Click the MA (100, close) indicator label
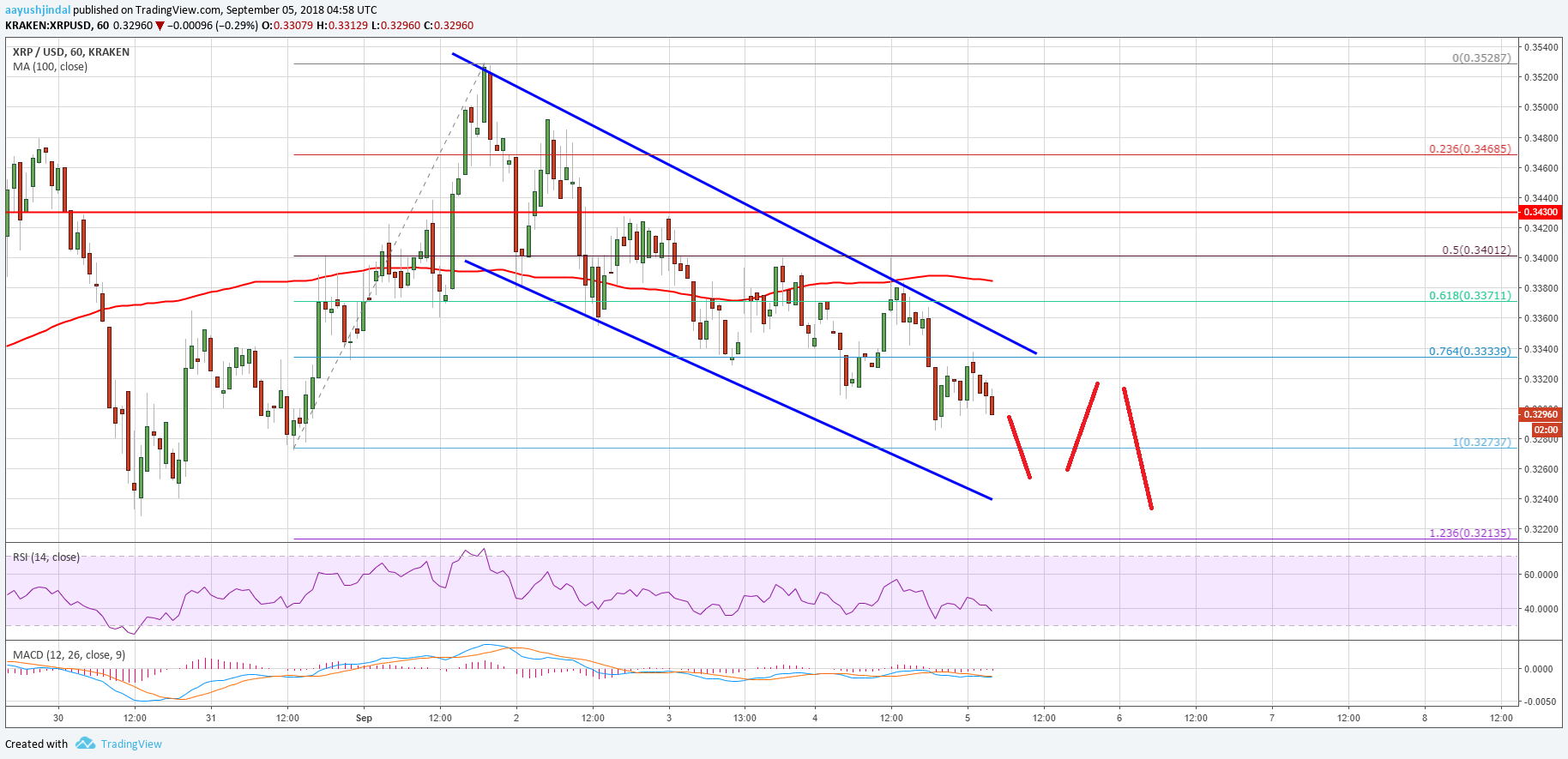This screenshot has width=1568, height=759. pos(50,67)
